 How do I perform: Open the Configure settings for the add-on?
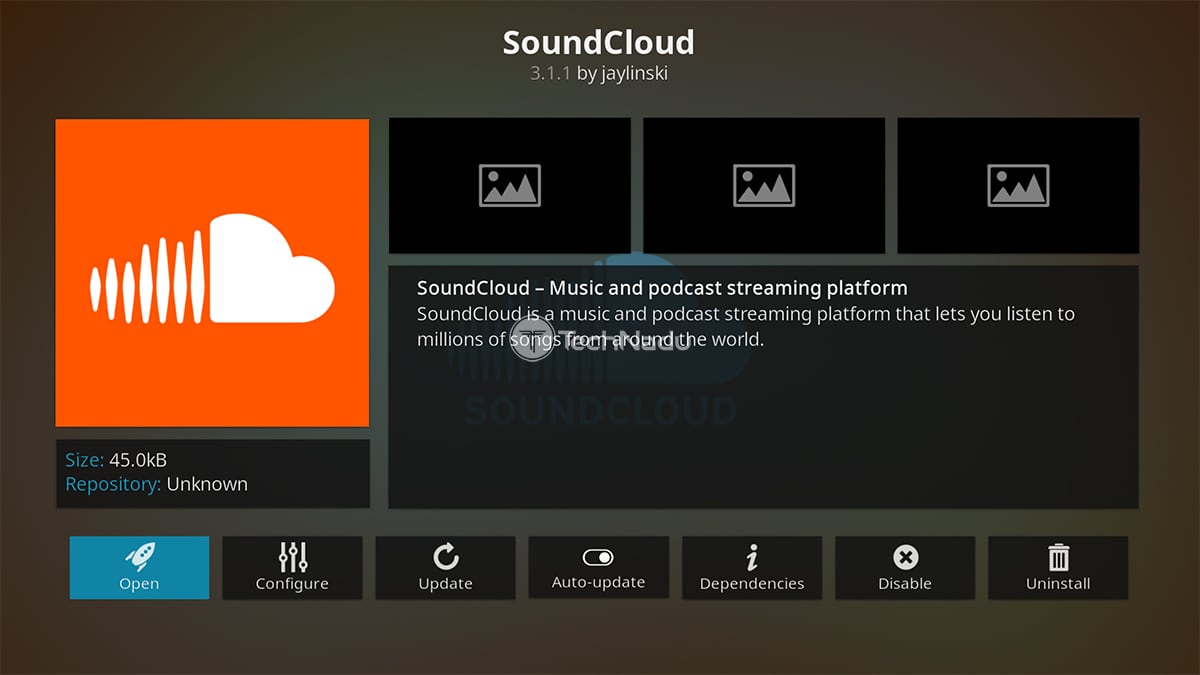coord(292,568)
